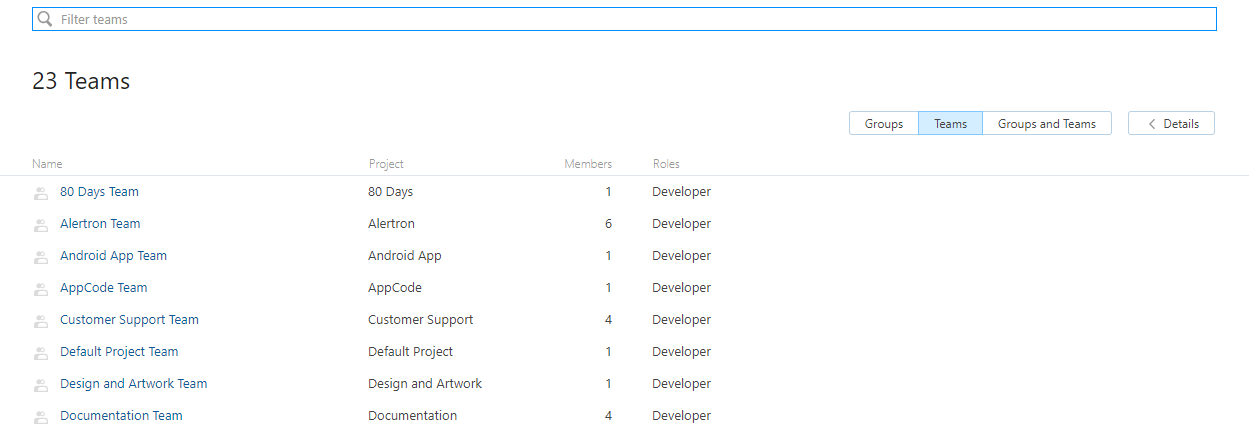Click the Members column header
This screenshot has width=1249, height=430.
pyautogui.click(x=588, y=164)
